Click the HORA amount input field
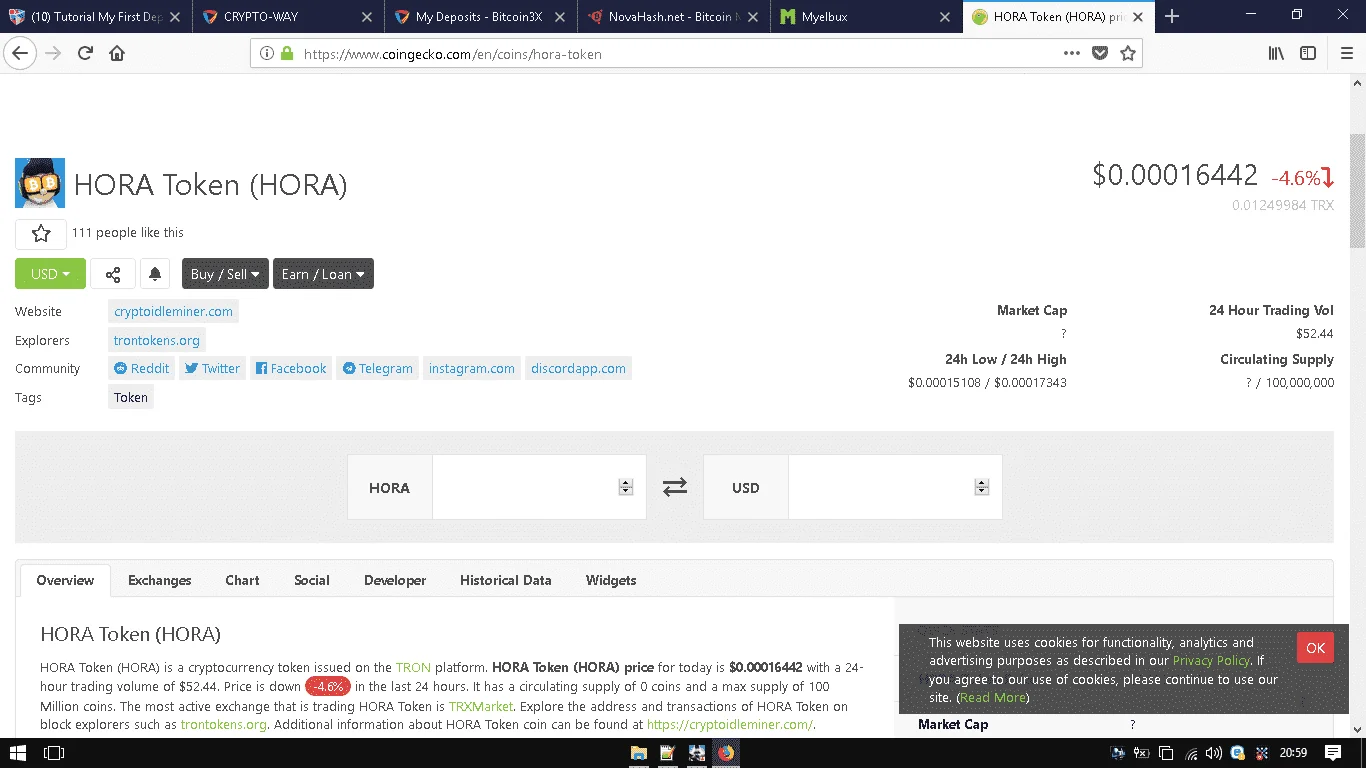 pyautogui.click(x=539, y=487)
